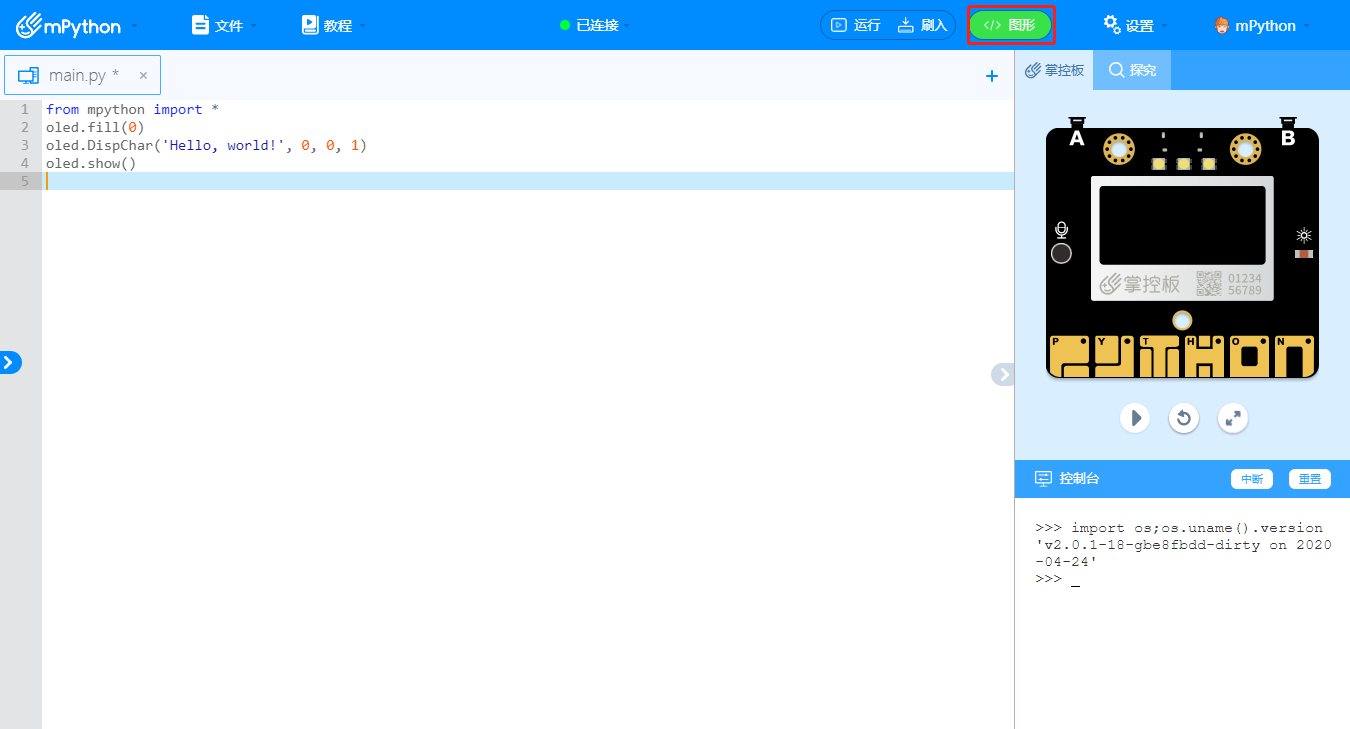
Task: Click line number 3 in gutter
Action: click(x=24, y=145)
